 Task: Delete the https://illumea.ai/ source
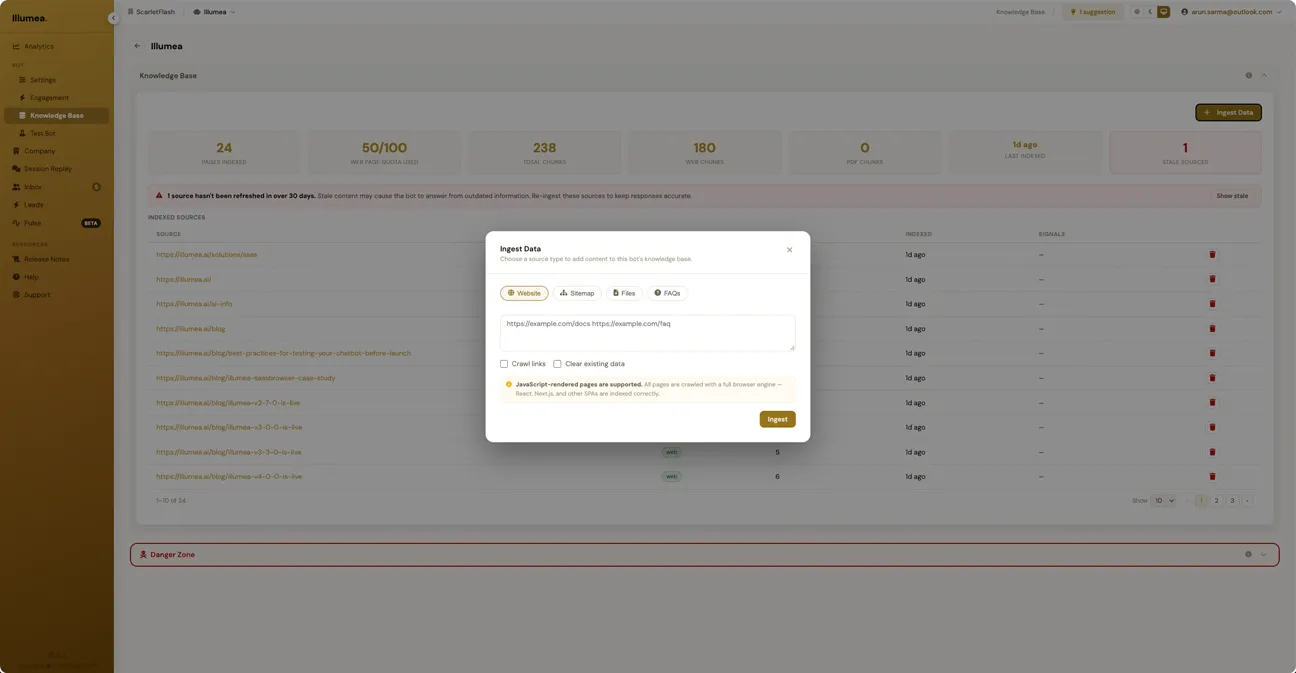coord(1212,279)
